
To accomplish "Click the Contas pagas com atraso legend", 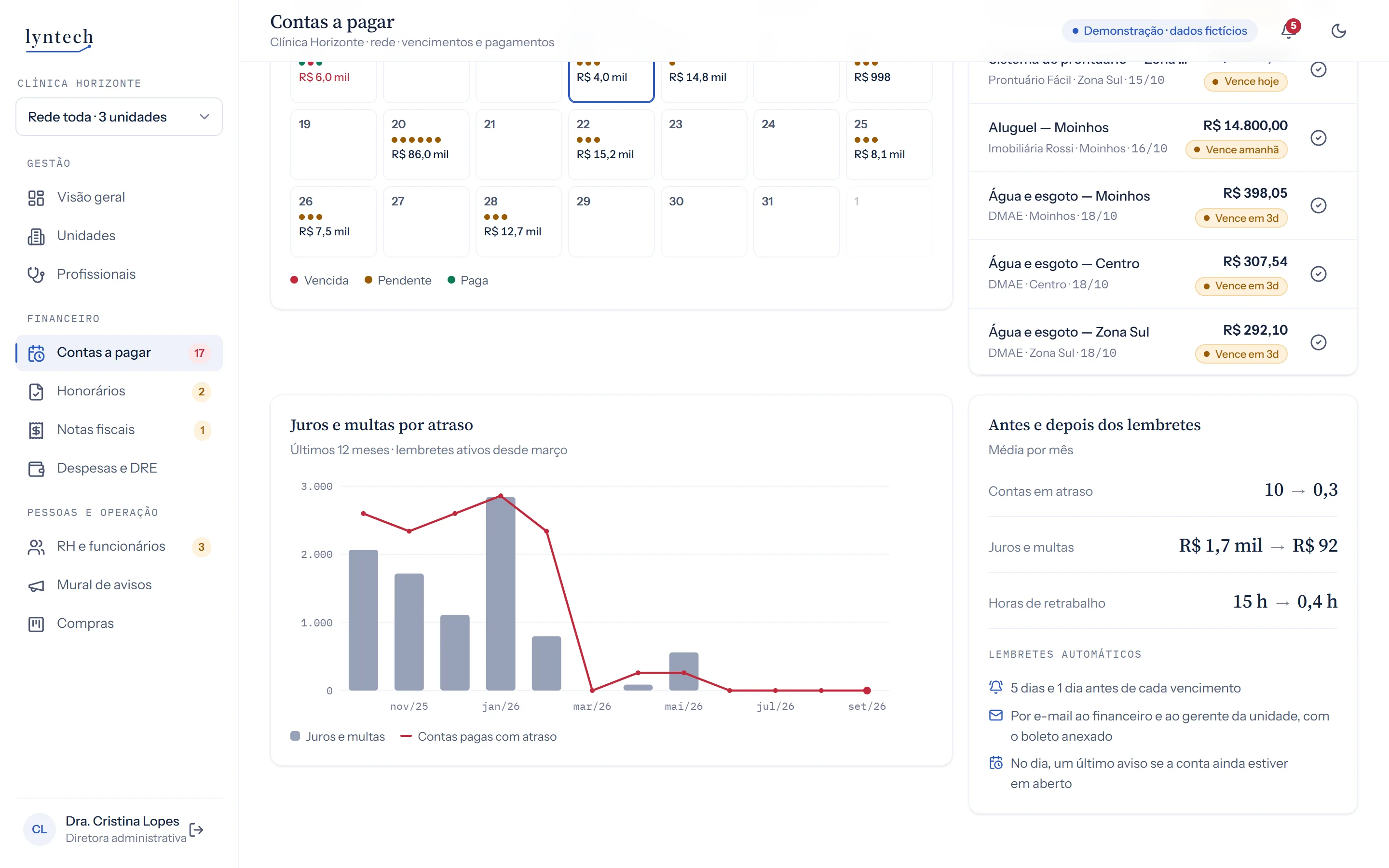I will (x=478, y=736).
